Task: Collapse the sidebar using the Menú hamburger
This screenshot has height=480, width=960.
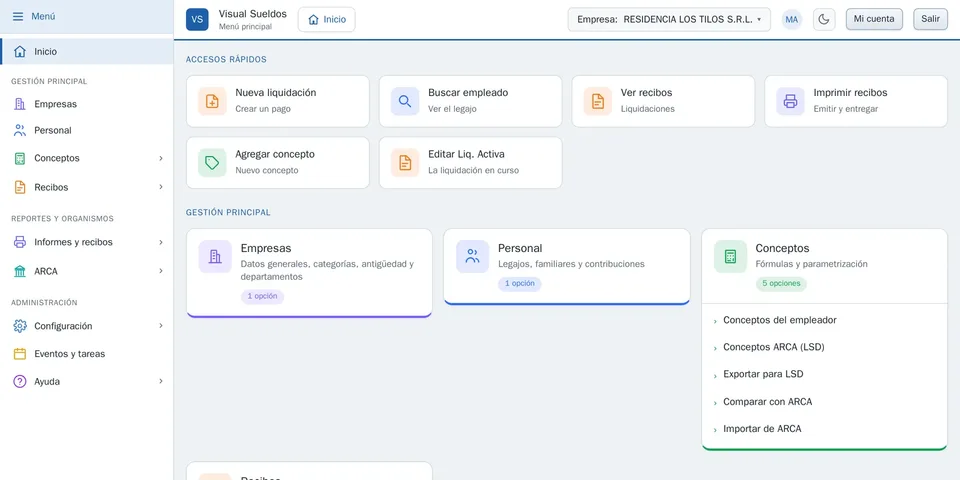Action: [x=18, y=17]
